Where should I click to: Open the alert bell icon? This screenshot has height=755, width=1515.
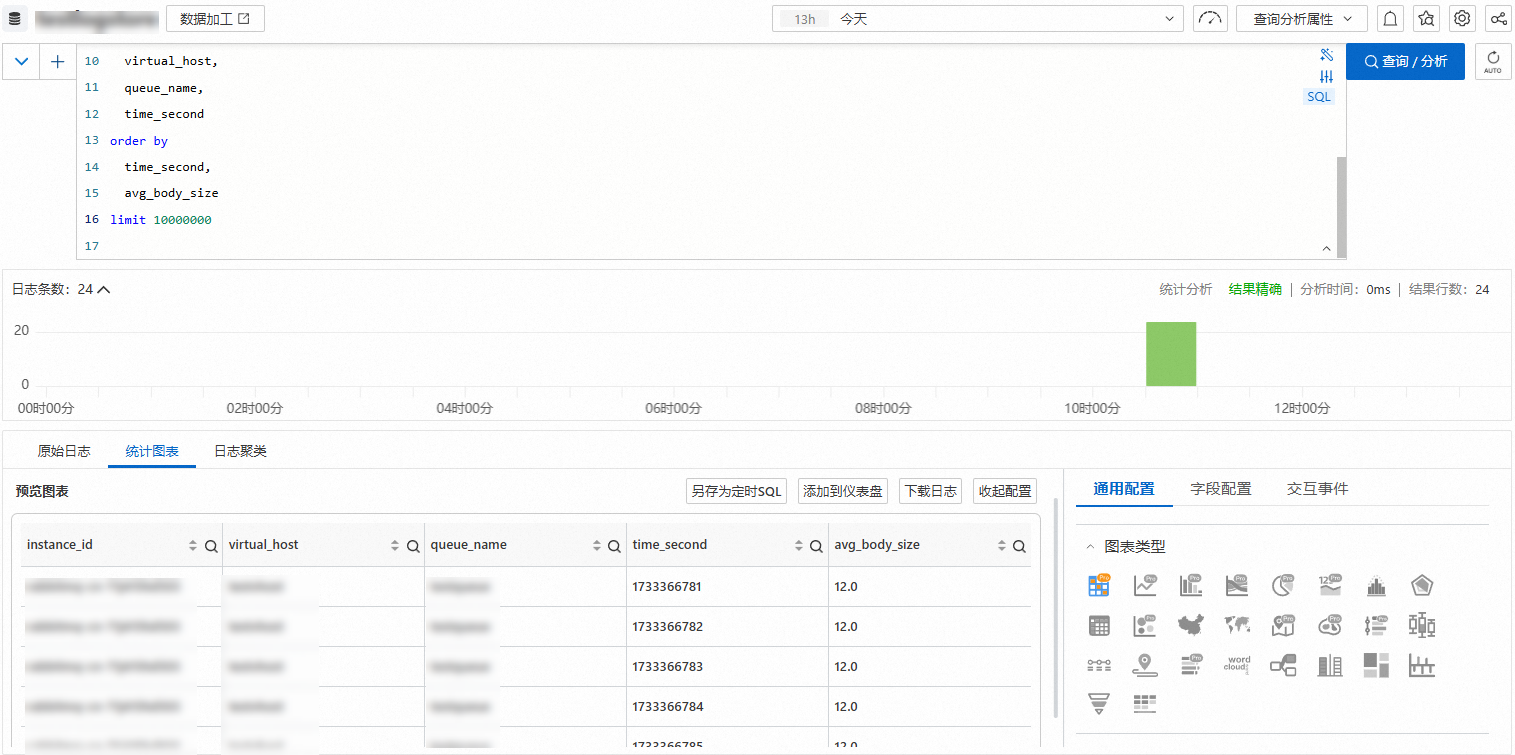click(1390, 19)
